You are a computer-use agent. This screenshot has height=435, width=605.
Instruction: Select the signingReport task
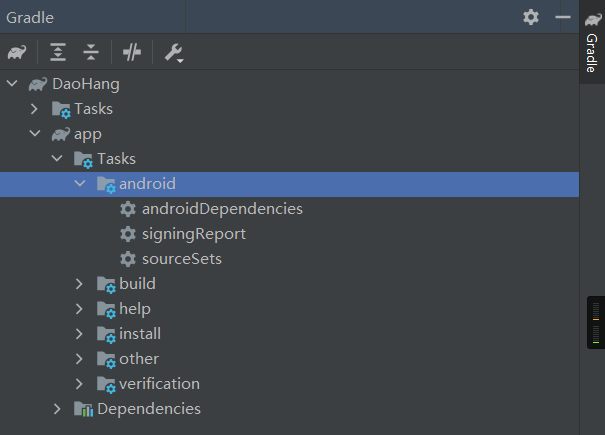click(x=193, y=234)
